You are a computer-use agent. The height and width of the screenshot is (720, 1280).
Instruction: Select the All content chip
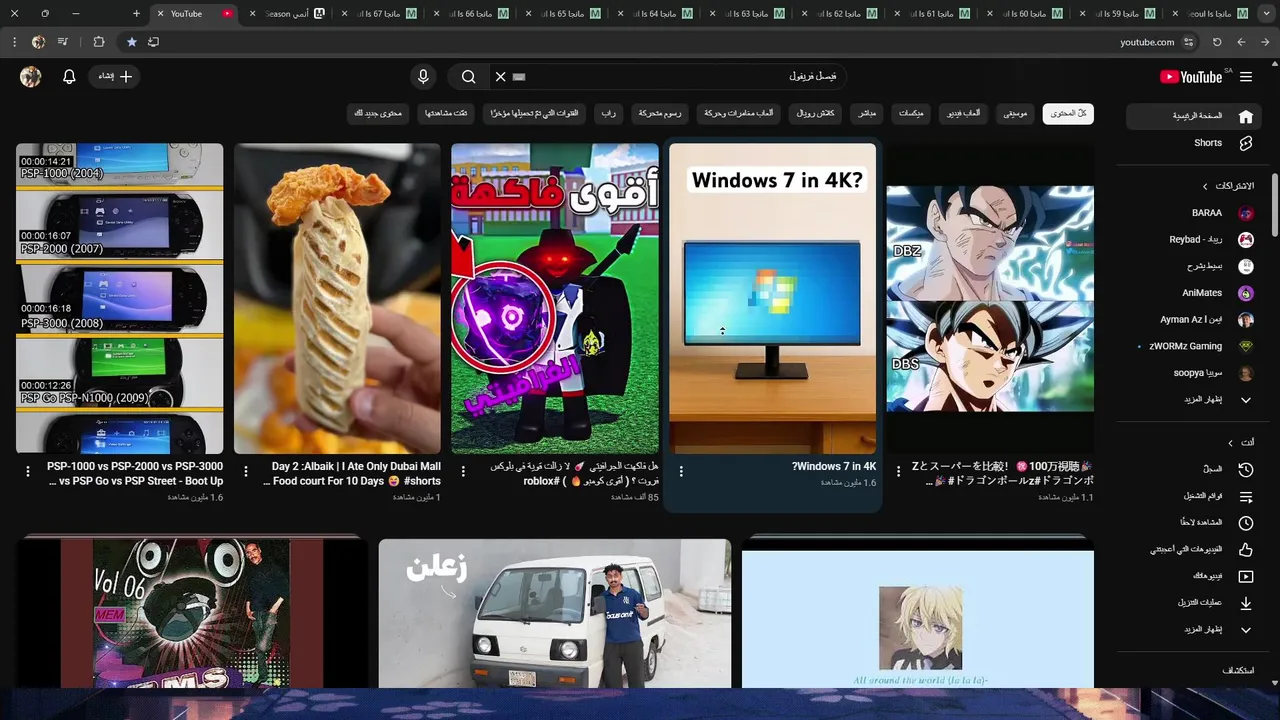click(1068, 114)
